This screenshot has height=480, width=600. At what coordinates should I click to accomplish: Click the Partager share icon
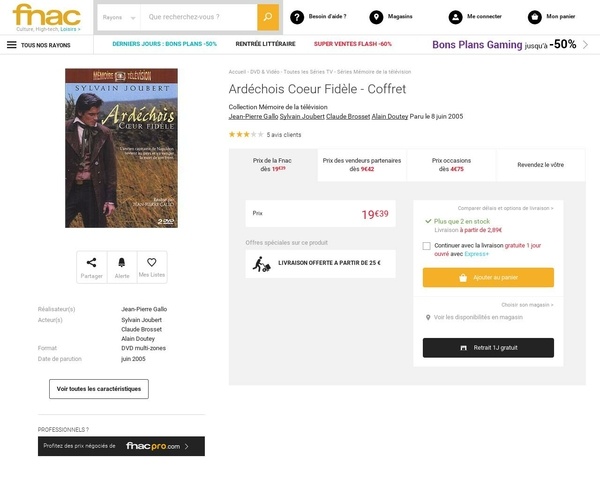(92, 263)
